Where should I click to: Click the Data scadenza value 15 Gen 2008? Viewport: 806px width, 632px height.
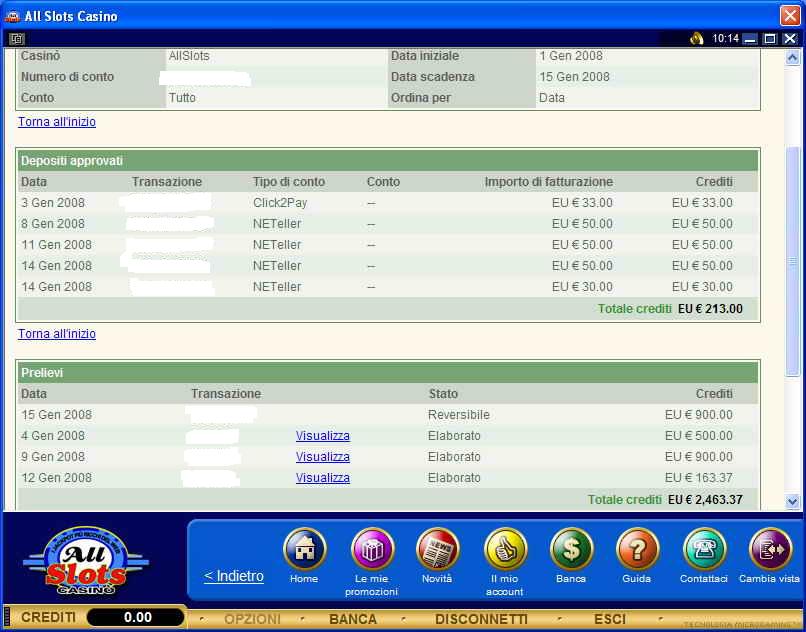(574, 77)
